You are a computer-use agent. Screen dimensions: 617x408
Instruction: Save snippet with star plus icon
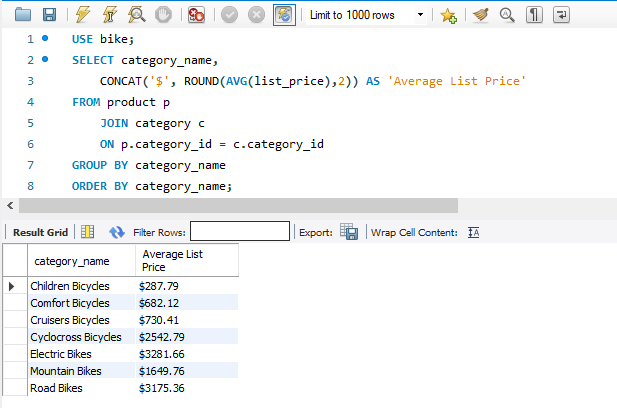448,16
